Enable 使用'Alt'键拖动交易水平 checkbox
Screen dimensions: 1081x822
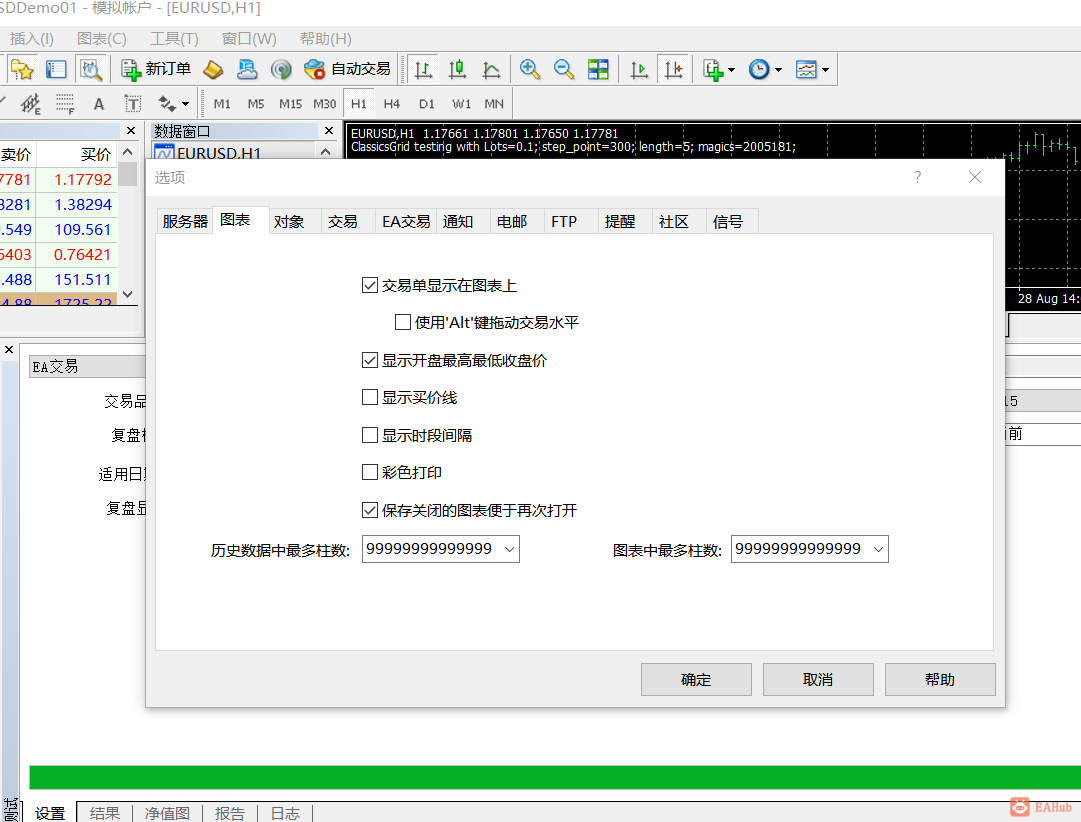point(403,322)
